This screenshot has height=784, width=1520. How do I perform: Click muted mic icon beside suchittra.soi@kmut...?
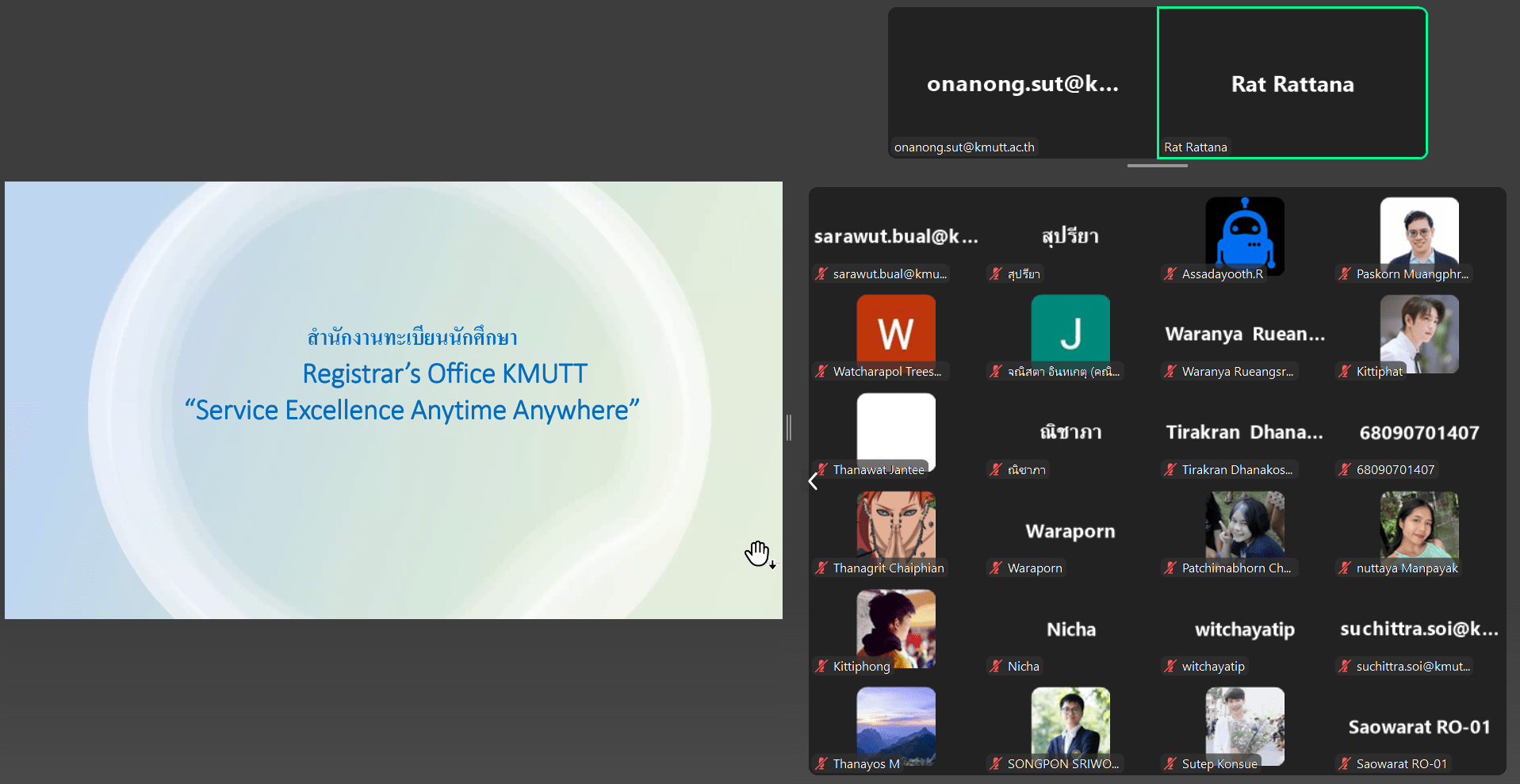pyautogui.click(x=1345, y=667)
